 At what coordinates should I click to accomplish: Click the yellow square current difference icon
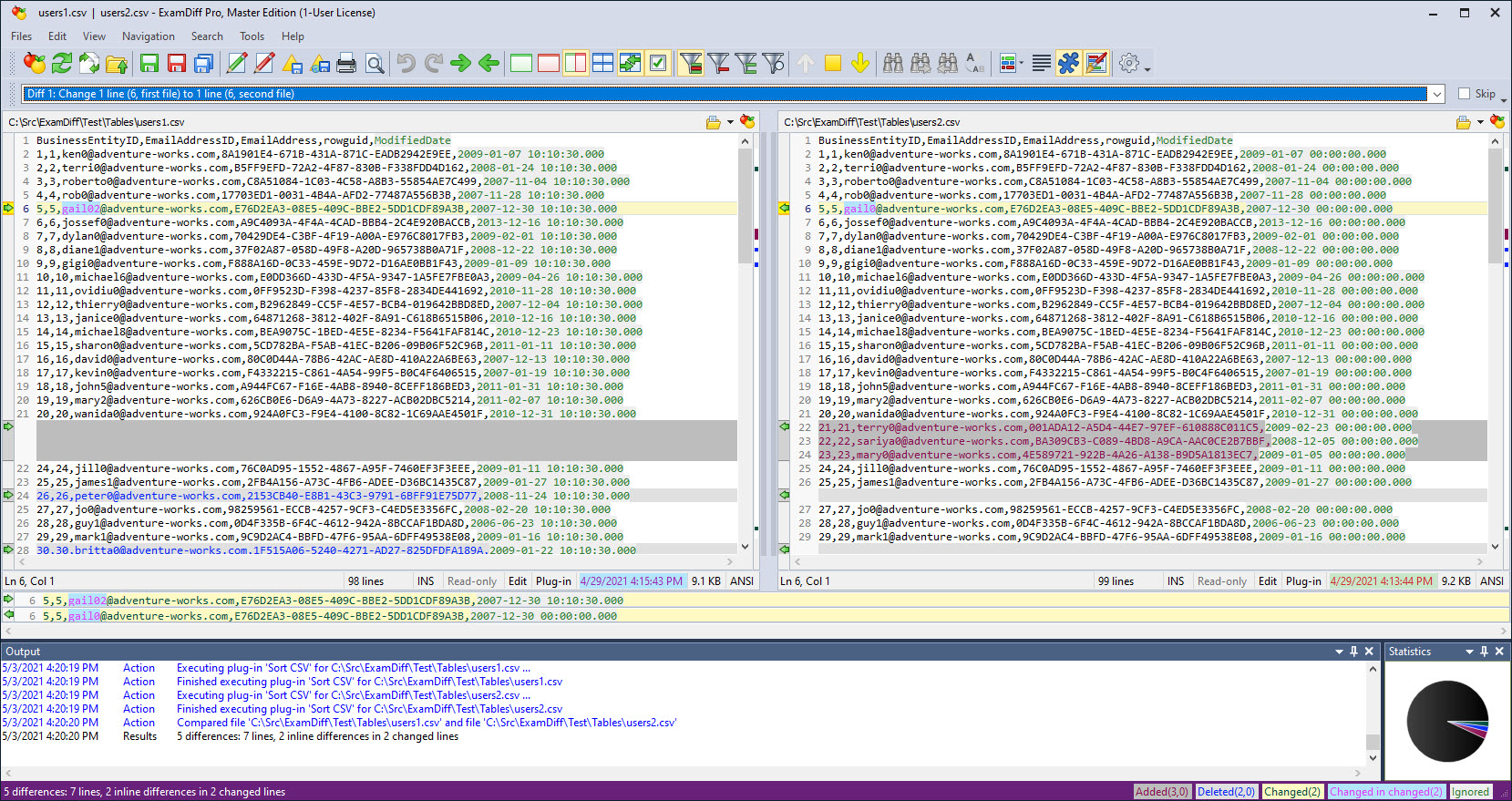coord(833,63)
